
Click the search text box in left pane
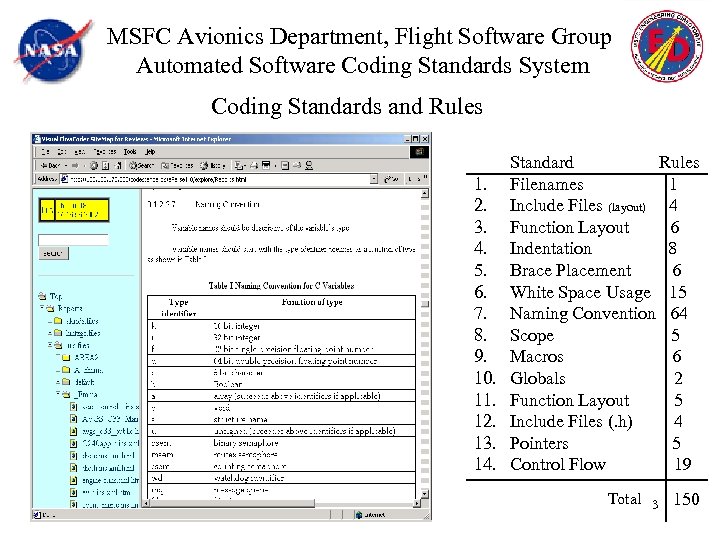pos(73,240)
